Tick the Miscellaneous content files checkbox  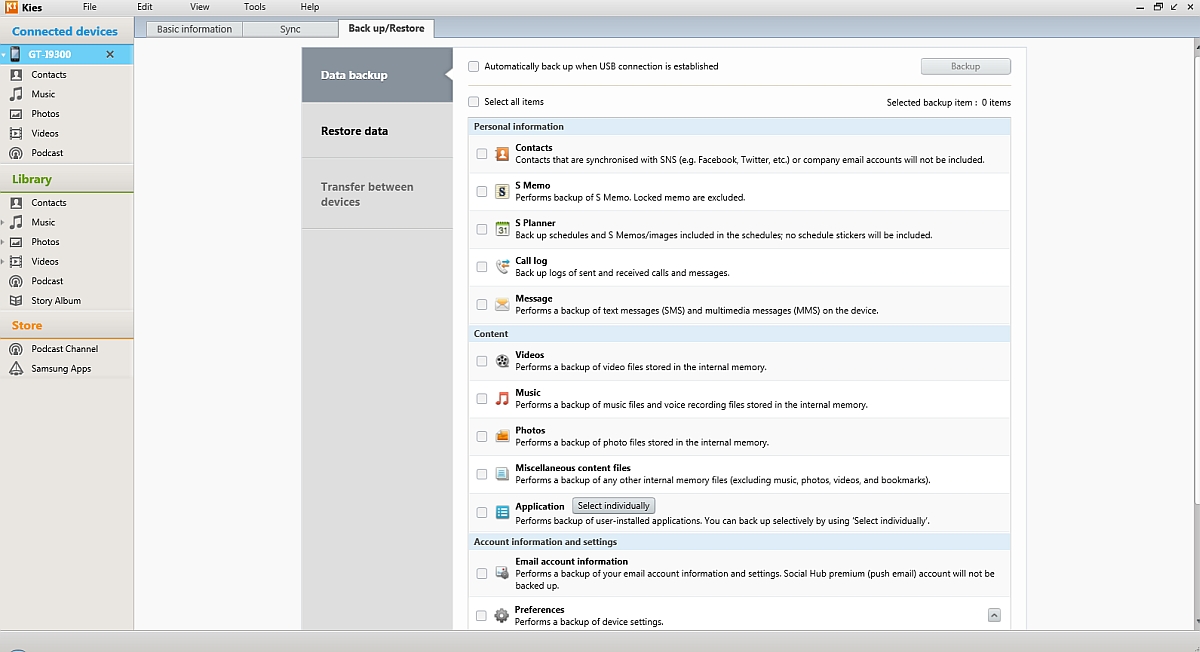click(482, 474)
